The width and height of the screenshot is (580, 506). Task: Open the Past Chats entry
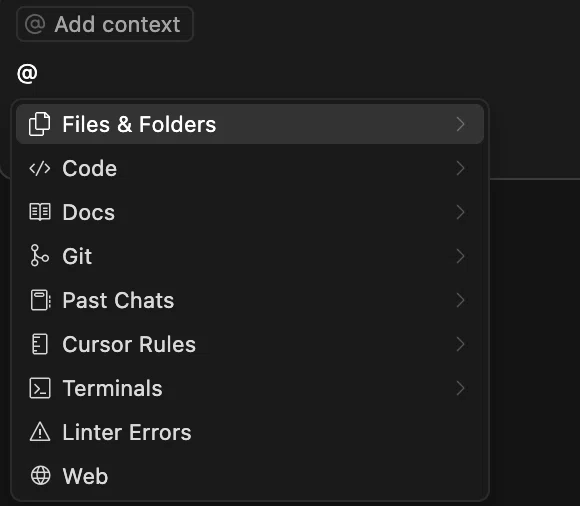tap(250, 300)
